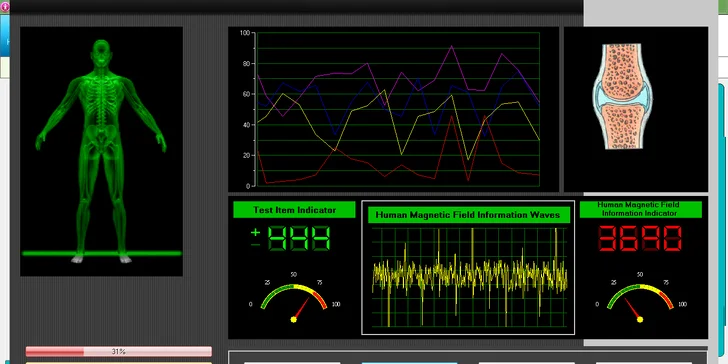This screenshot has width=728, height=364.
Task: Click the Test Item Indicator green header
Action: pyautogui.click(x=294, y=210)
